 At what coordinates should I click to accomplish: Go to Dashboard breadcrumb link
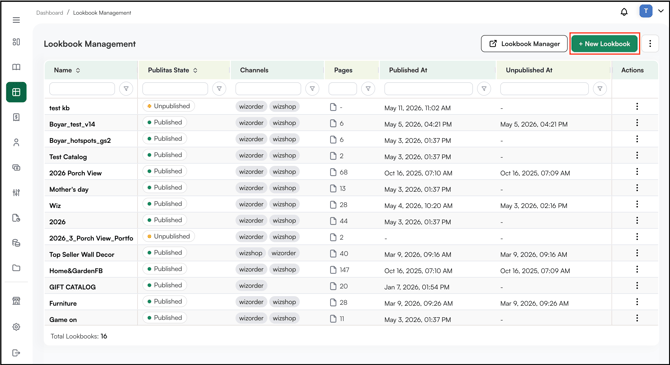[50, 13]
